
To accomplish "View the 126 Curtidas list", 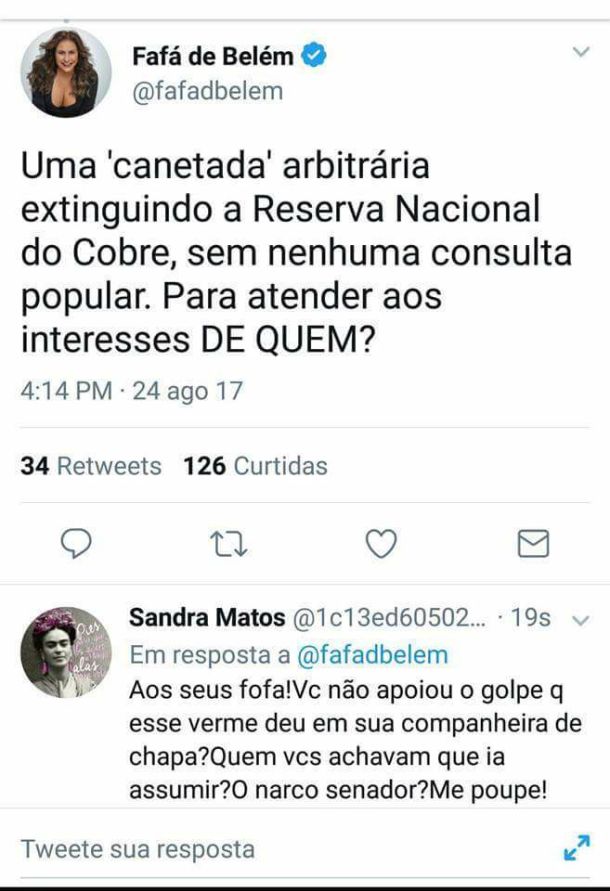I will pyautogui.click(x=252, y=465).
